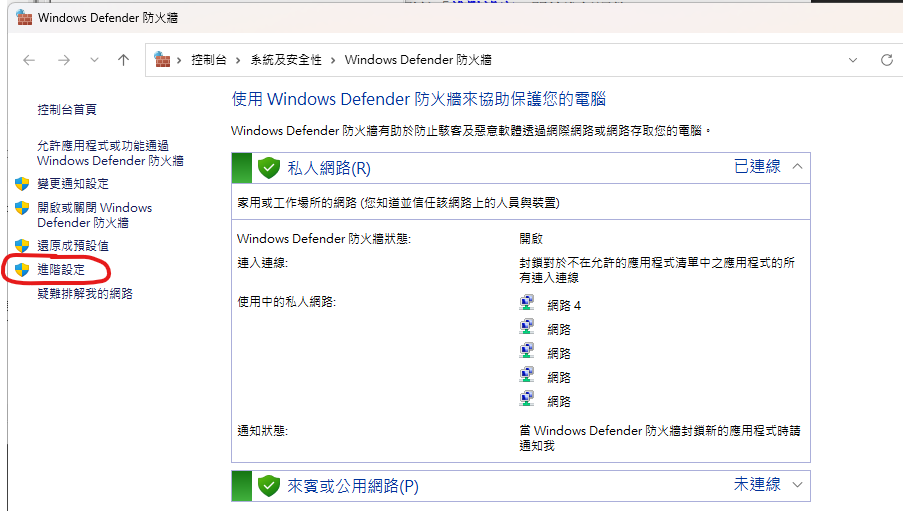The width and height of the screenshot is (903, 511).
Task: Click the network icon next to 網路 4
Action: tap(527, 304)
